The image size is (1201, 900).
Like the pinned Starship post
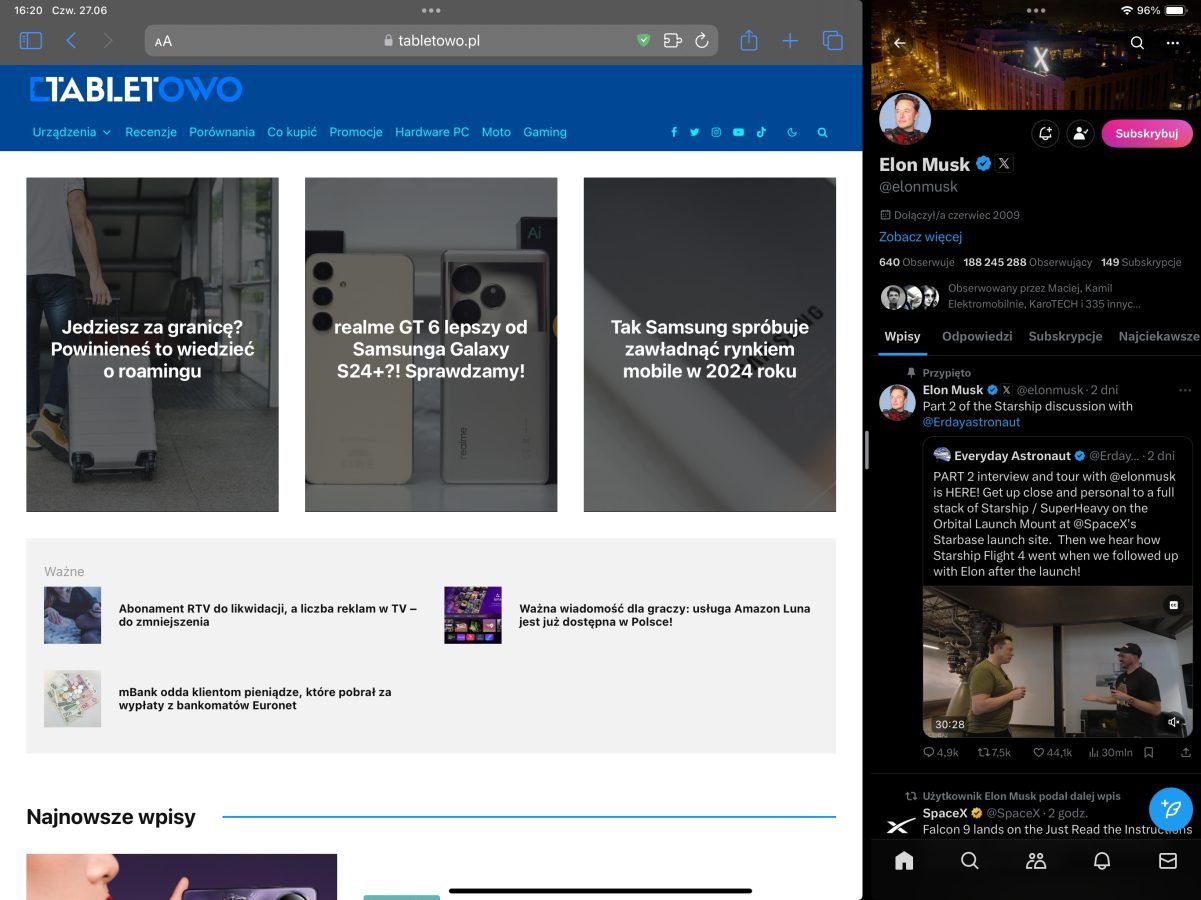[1052, 752]
